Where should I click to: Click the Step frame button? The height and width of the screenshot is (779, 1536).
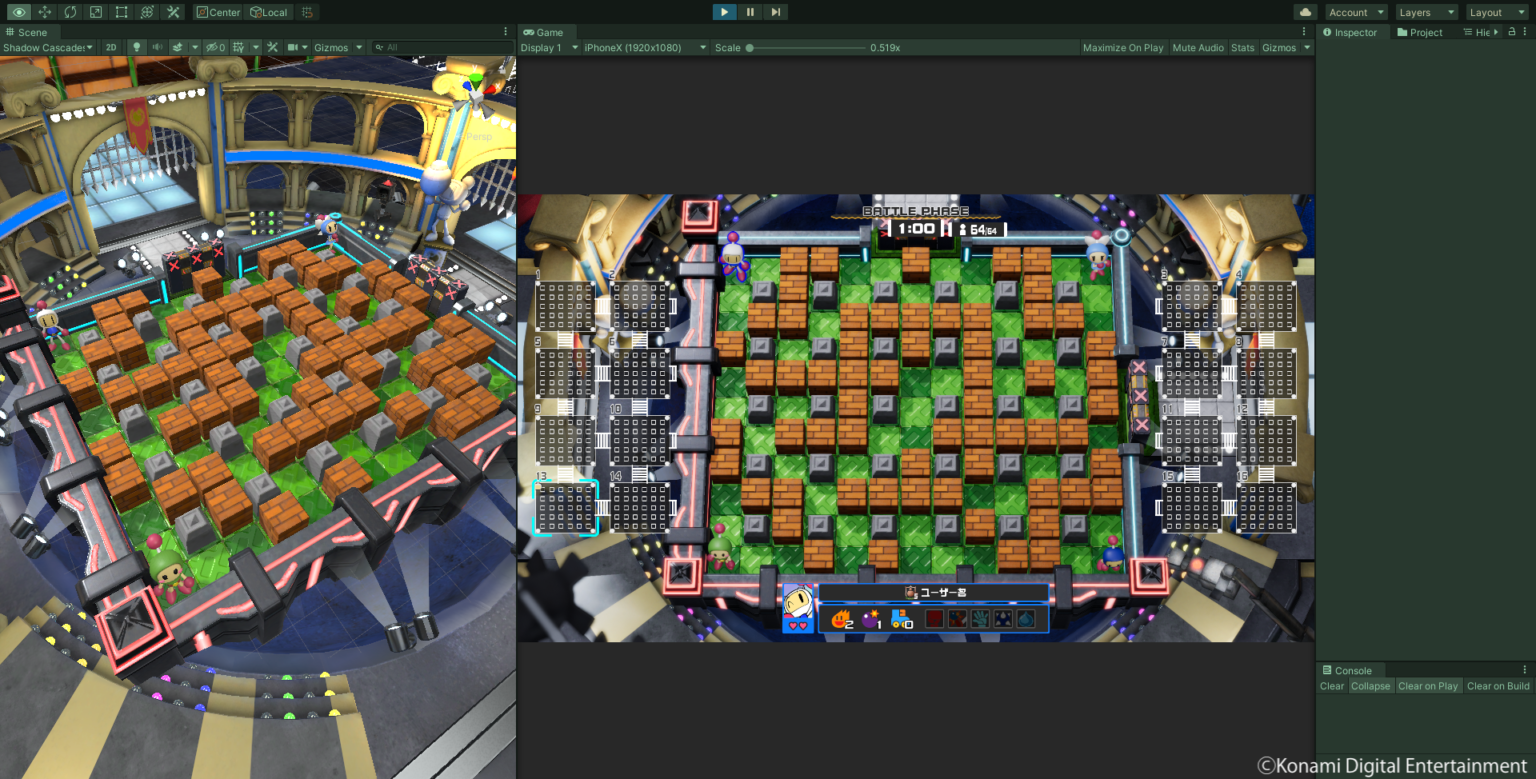pos(776,12)
